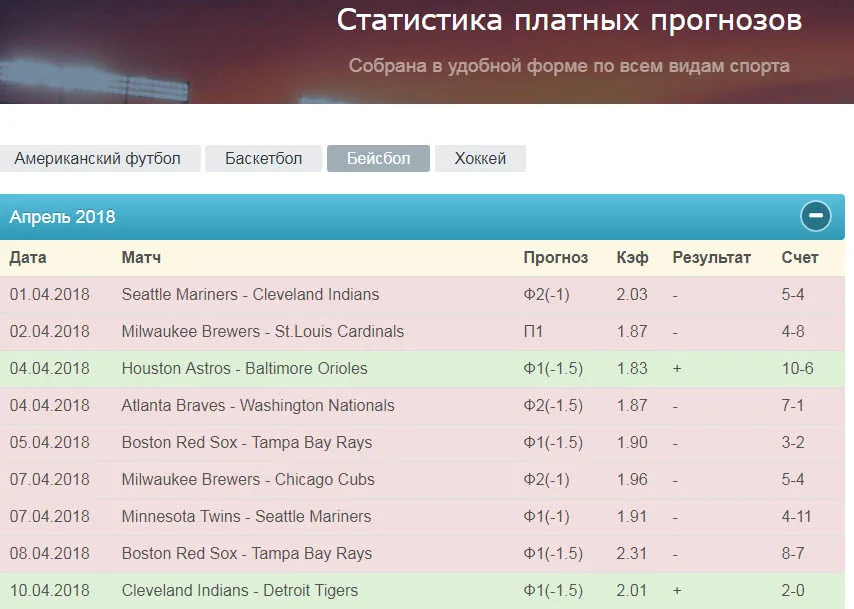The width and height of the screenshot is (854, 609).
Task: Click the 2.31 coefficient value
Action: tap(632, 553)
